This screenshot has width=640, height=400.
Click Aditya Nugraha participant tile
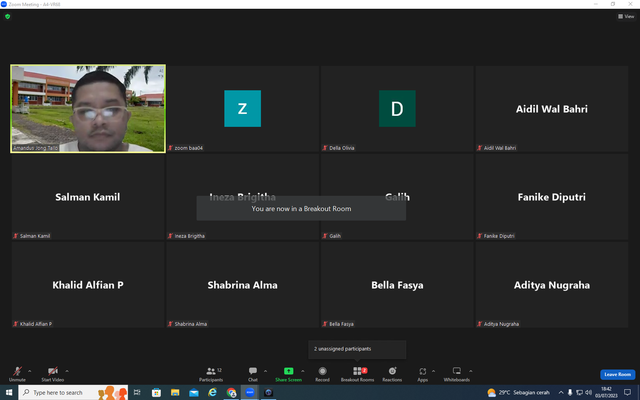pyautogui.click(x=552, y=285)
